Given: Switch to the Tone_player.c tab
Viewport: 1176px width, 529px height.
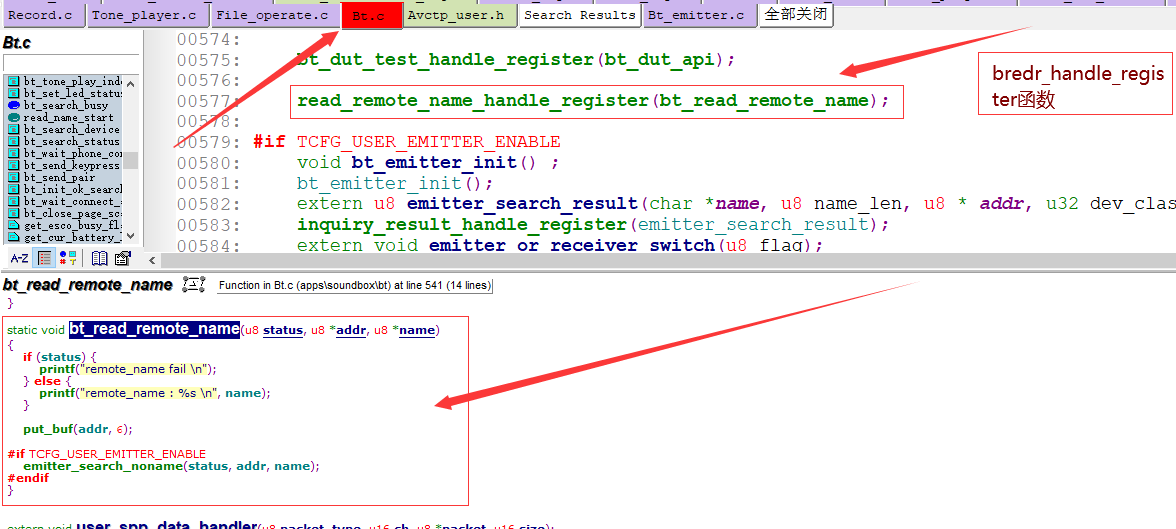Looking at the screenshot, I should [148, 15].
